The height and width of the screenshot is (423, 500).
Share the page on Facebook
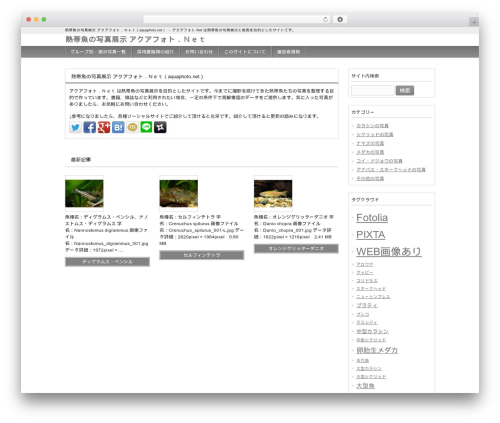point(89,127)
